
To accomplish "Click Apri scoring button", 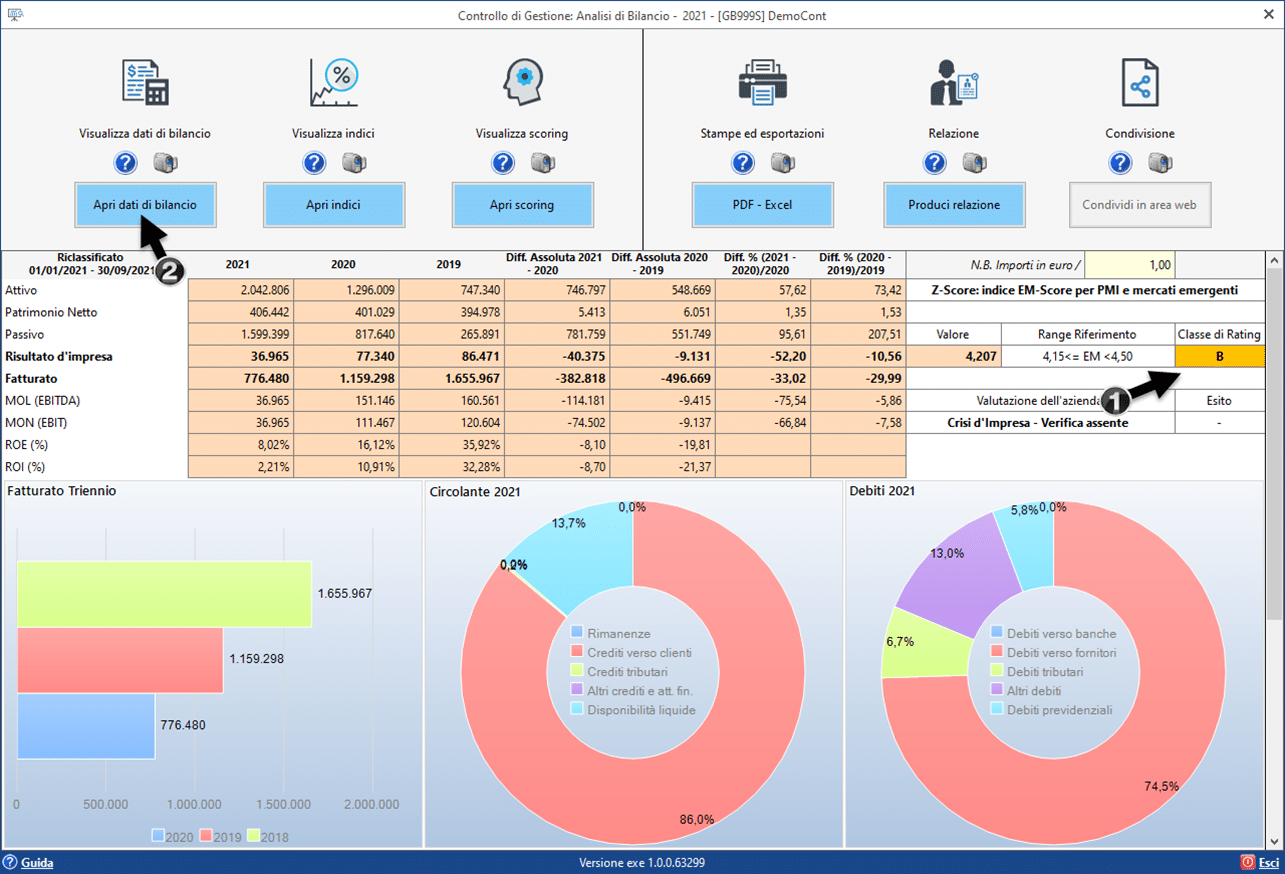I will (522, 205).
